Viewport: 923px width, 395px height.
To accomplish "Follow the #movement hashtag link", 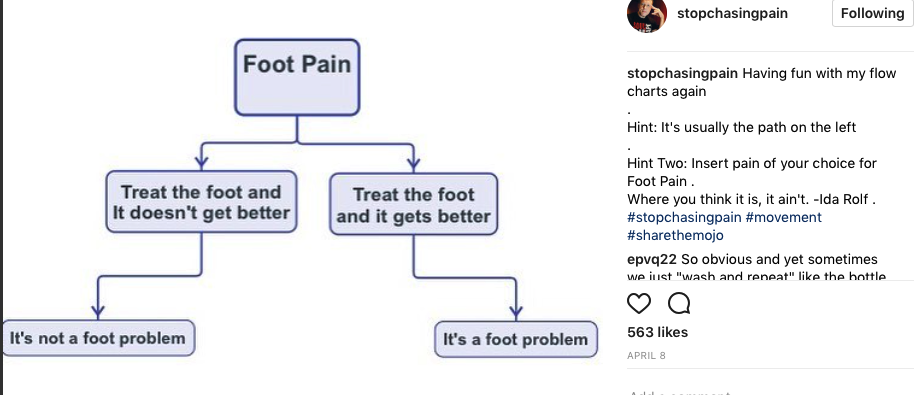I will (783, 217).
